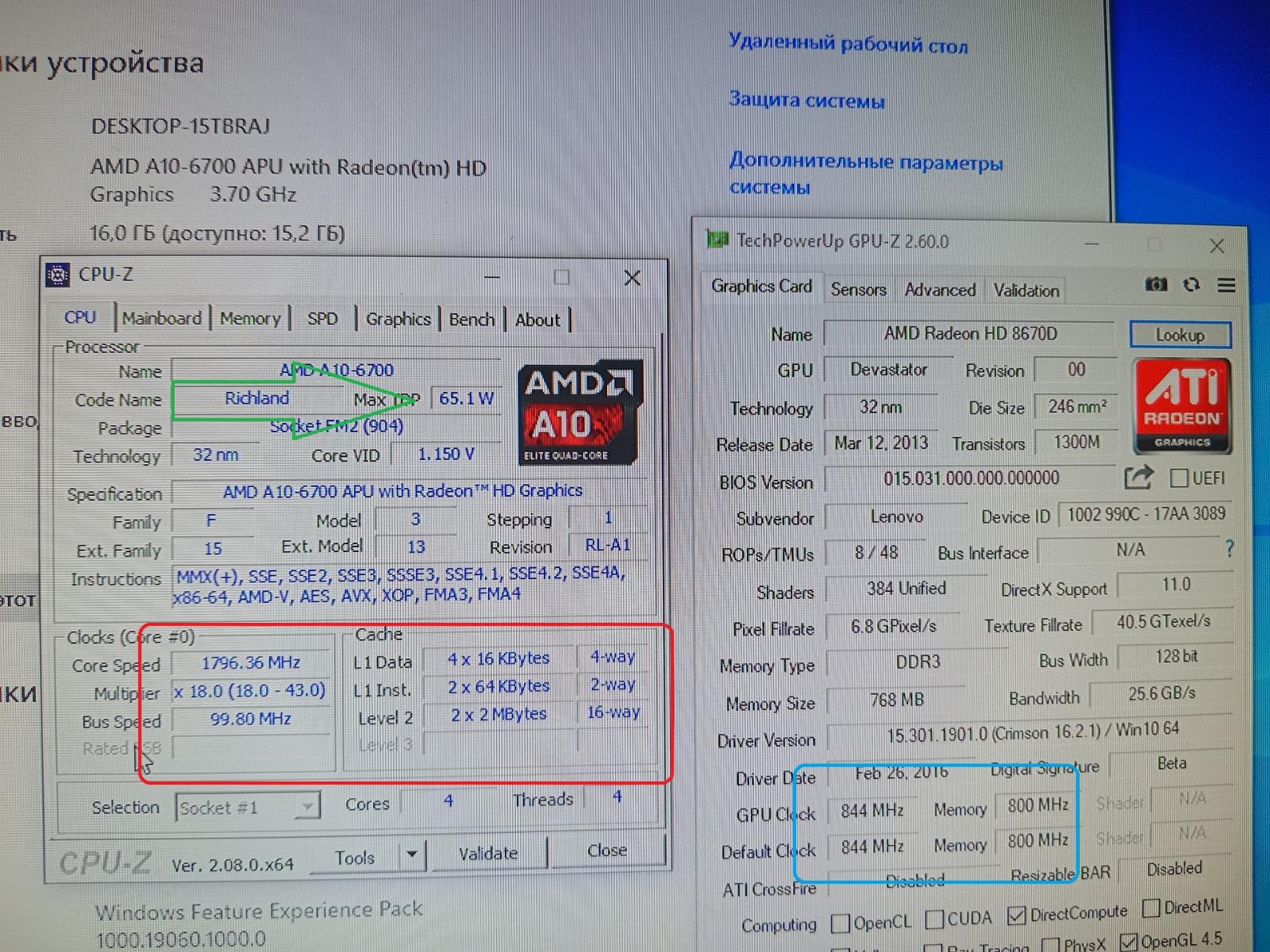Image resolution: width=1270 pixels, height=952 pixels.
Task: Open the GPU-Z hamburger menu
Action: [1226, 284]
